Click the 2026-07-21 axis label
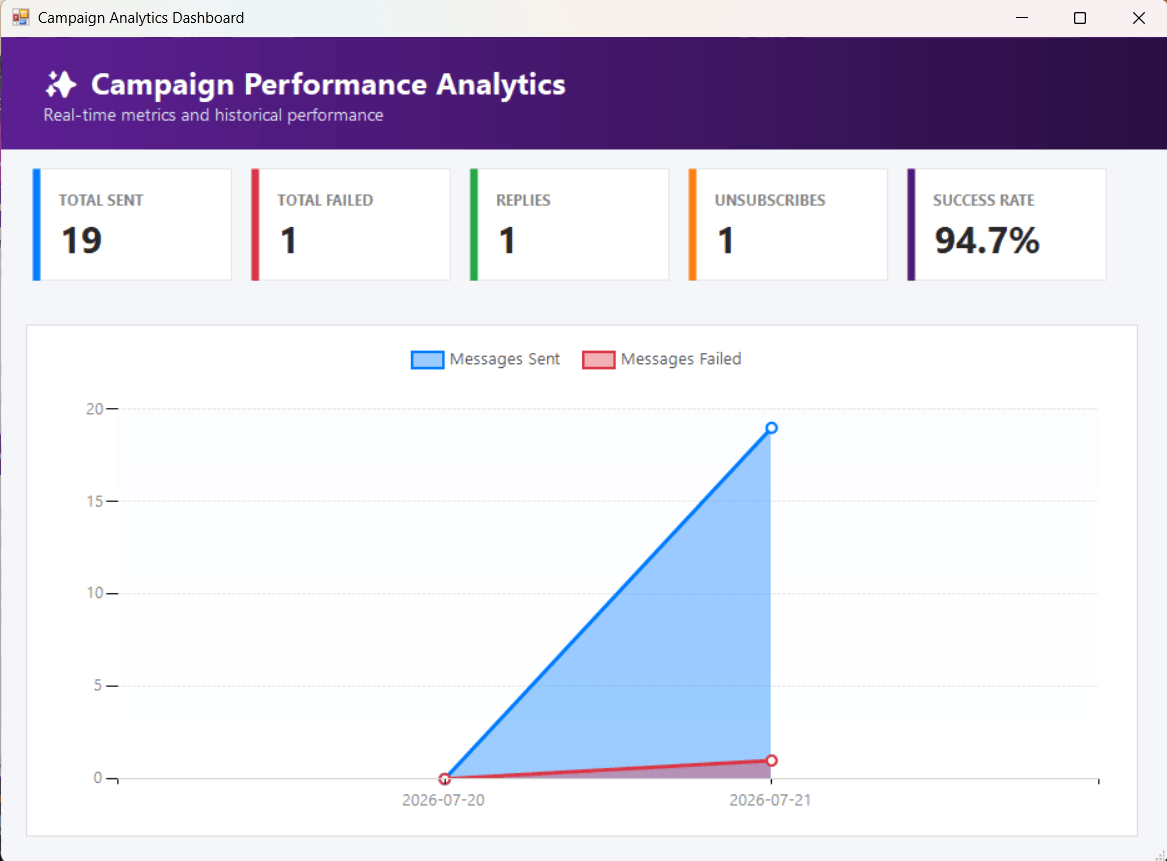Screen dimensions: 1167x861 pos(770,800)
